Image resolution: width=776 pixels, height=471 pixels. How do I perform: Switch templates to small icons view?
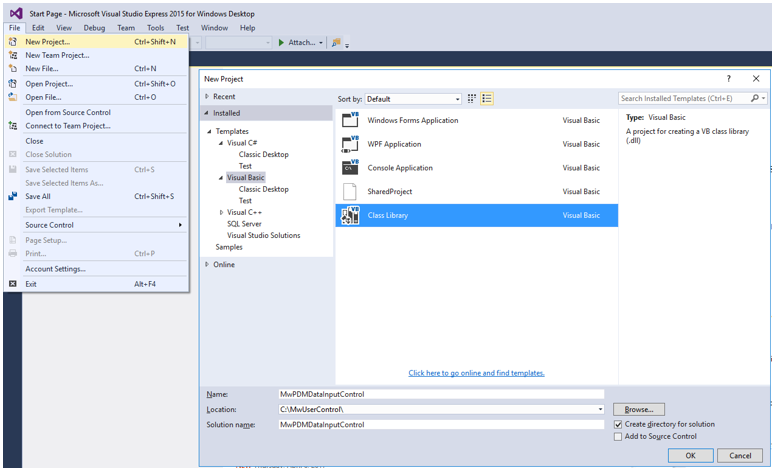(x=472, y=98)
